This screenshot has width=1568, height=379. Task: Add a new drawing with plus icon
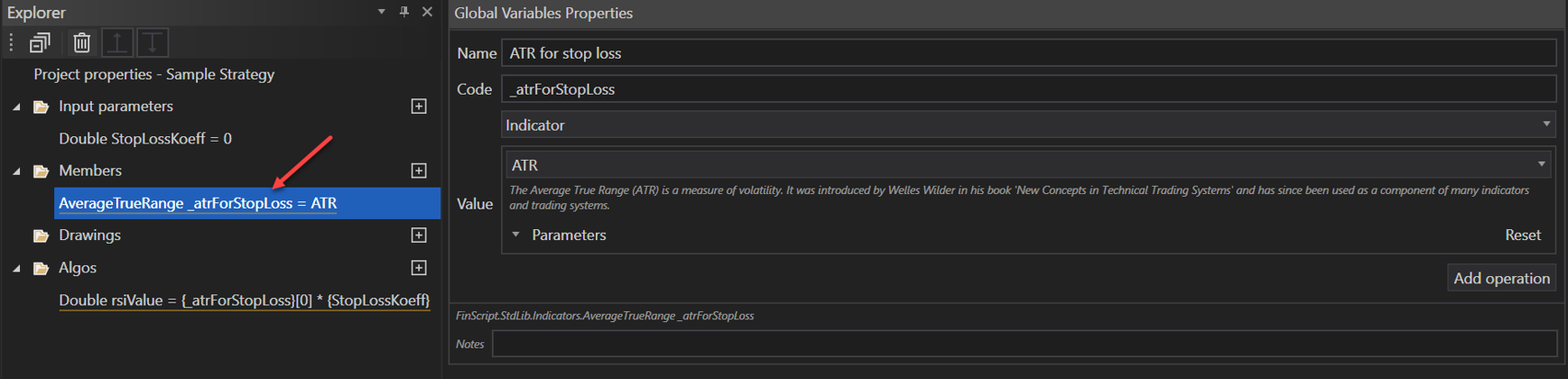click(419, 236)
